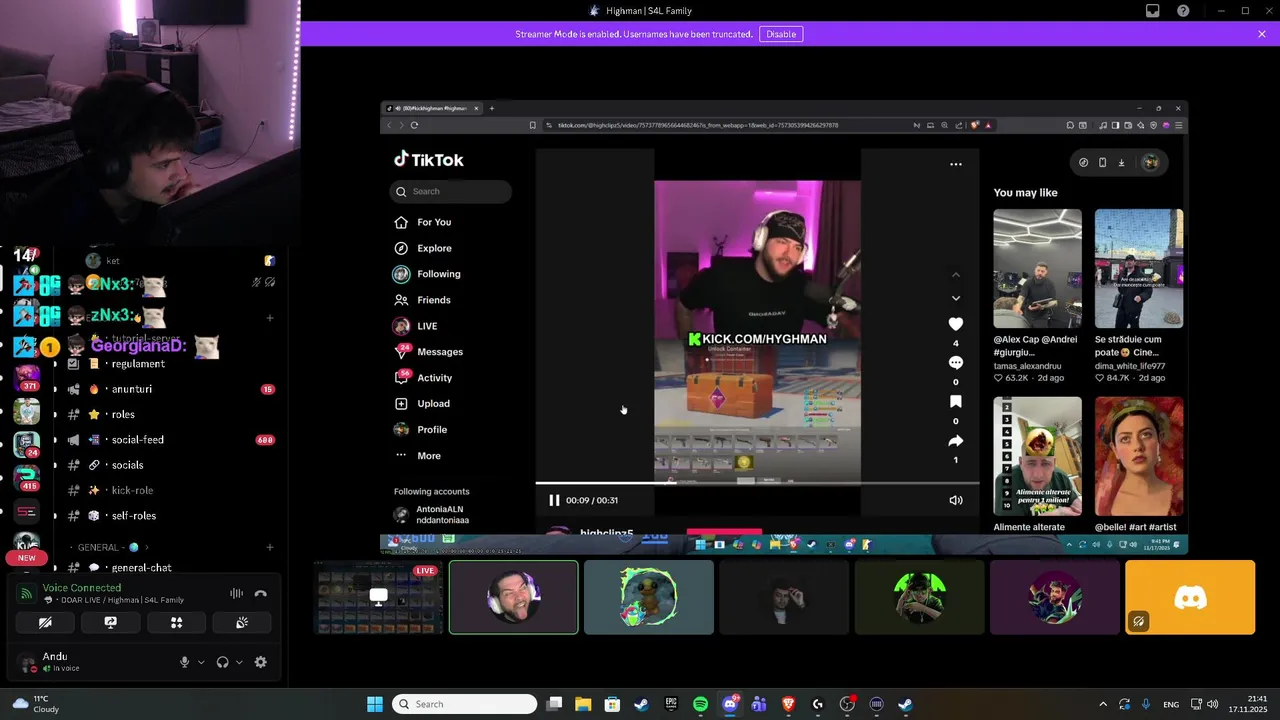Open Spotify from the Windows taskbar

(700, 704)
